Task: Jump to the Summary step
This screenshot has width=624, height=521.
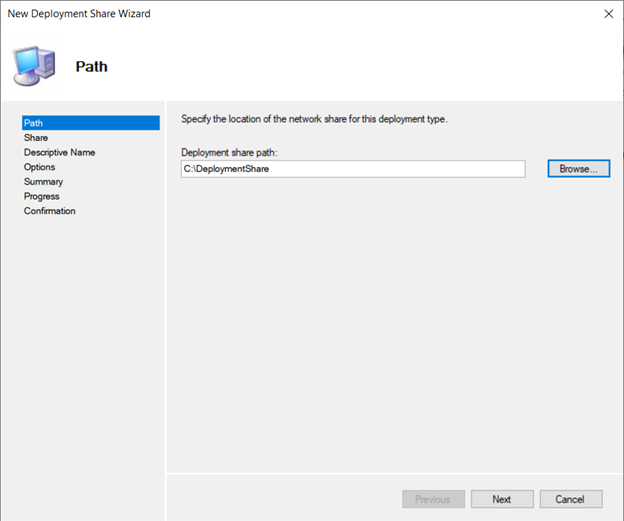Action: click(x=43, y=182)
